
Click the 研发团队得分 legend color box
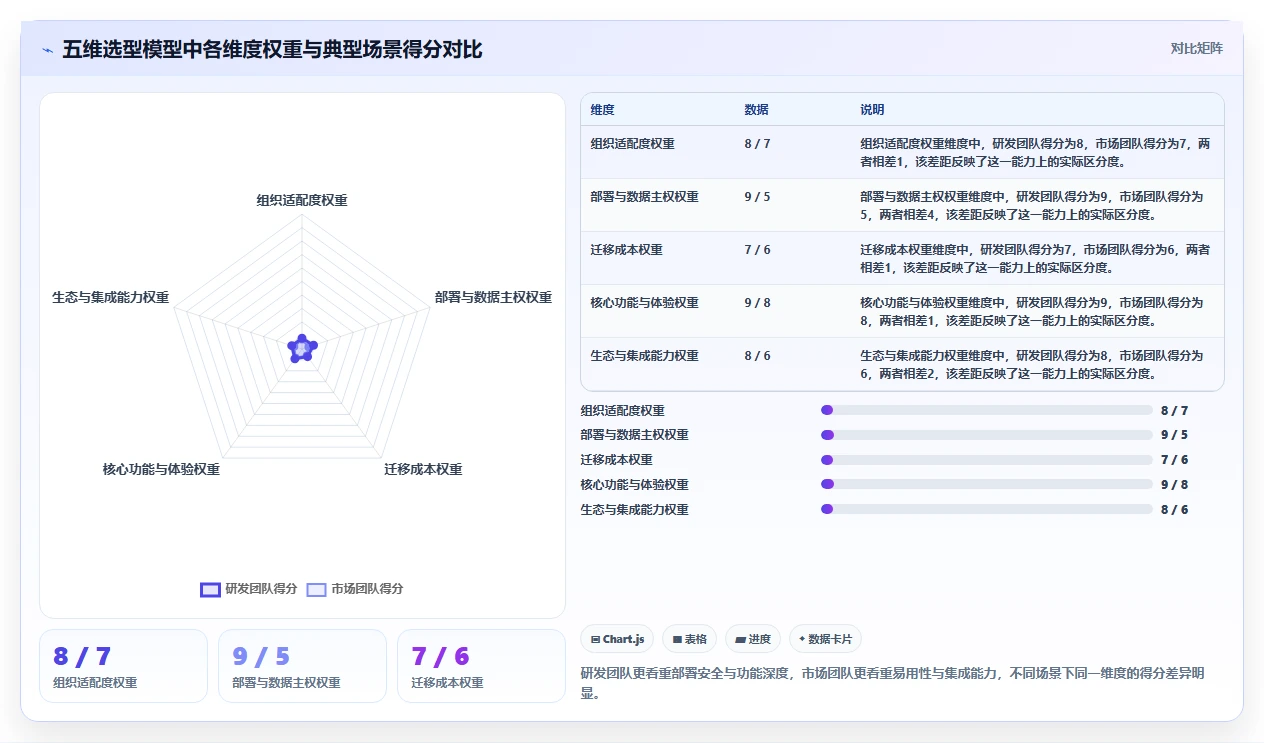pos(210,590)
